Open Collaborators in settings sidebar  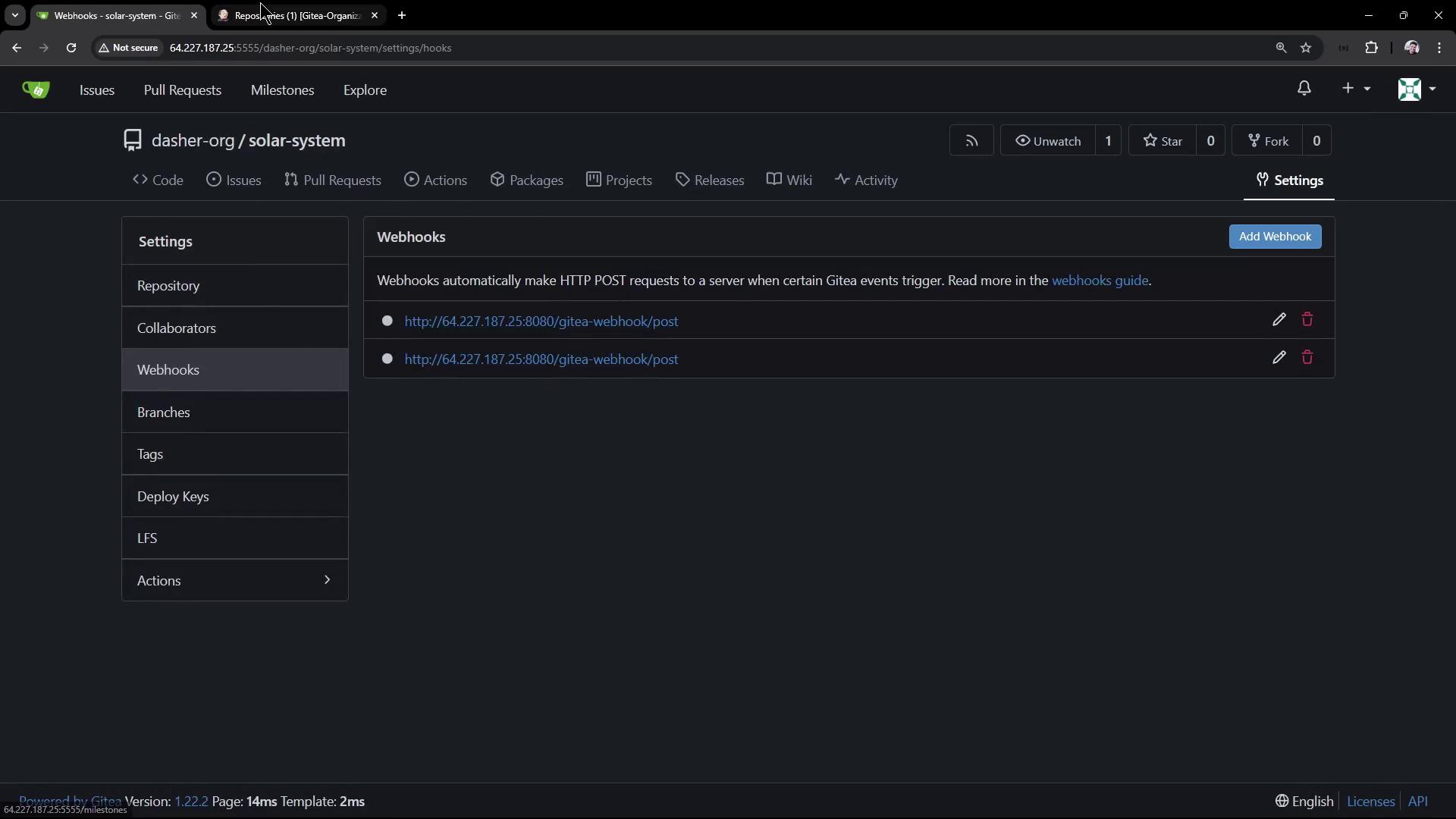coord(177,328)
